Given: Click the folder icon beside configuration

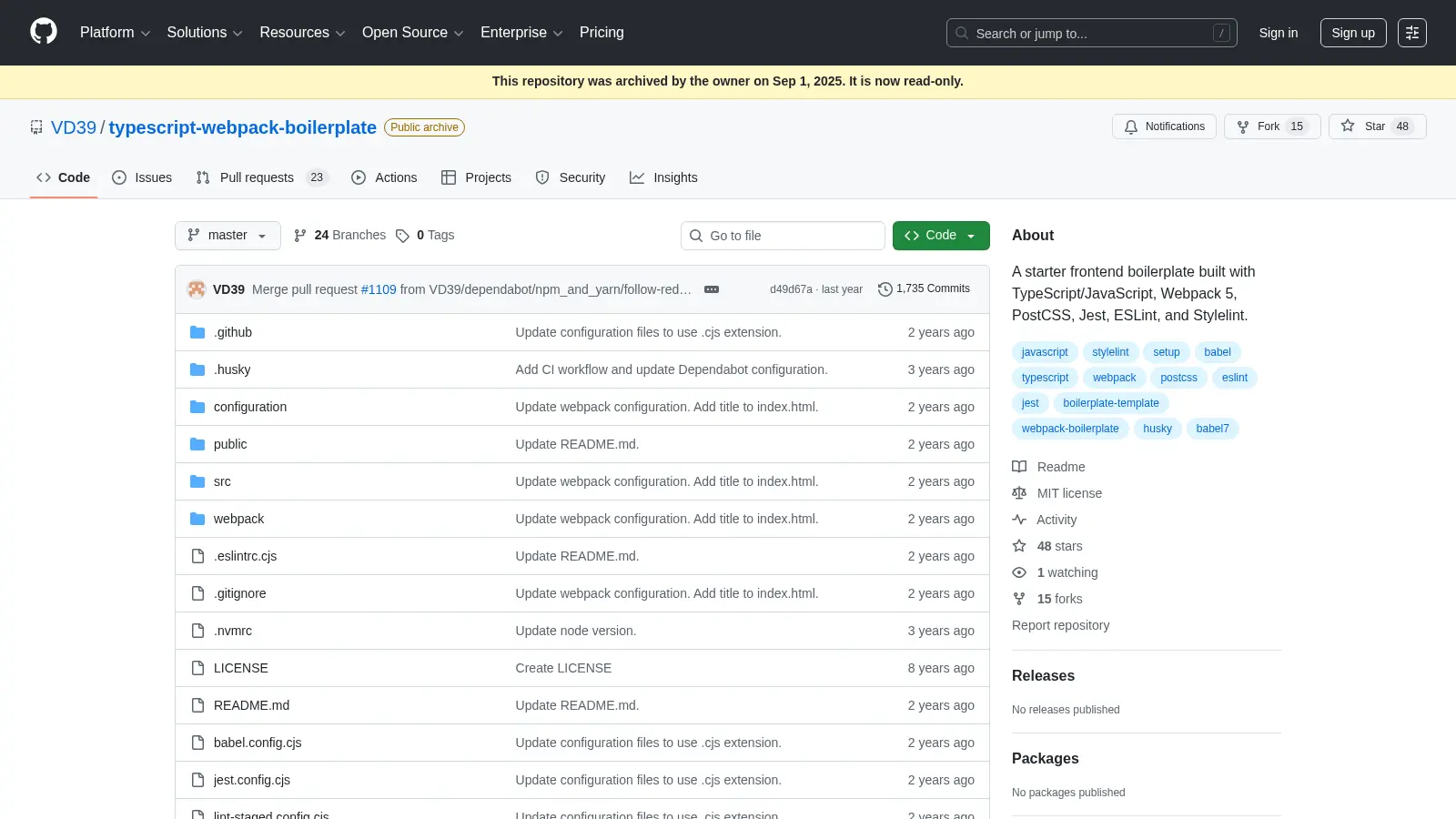Looking at the screenshot, I should point(197,407).
